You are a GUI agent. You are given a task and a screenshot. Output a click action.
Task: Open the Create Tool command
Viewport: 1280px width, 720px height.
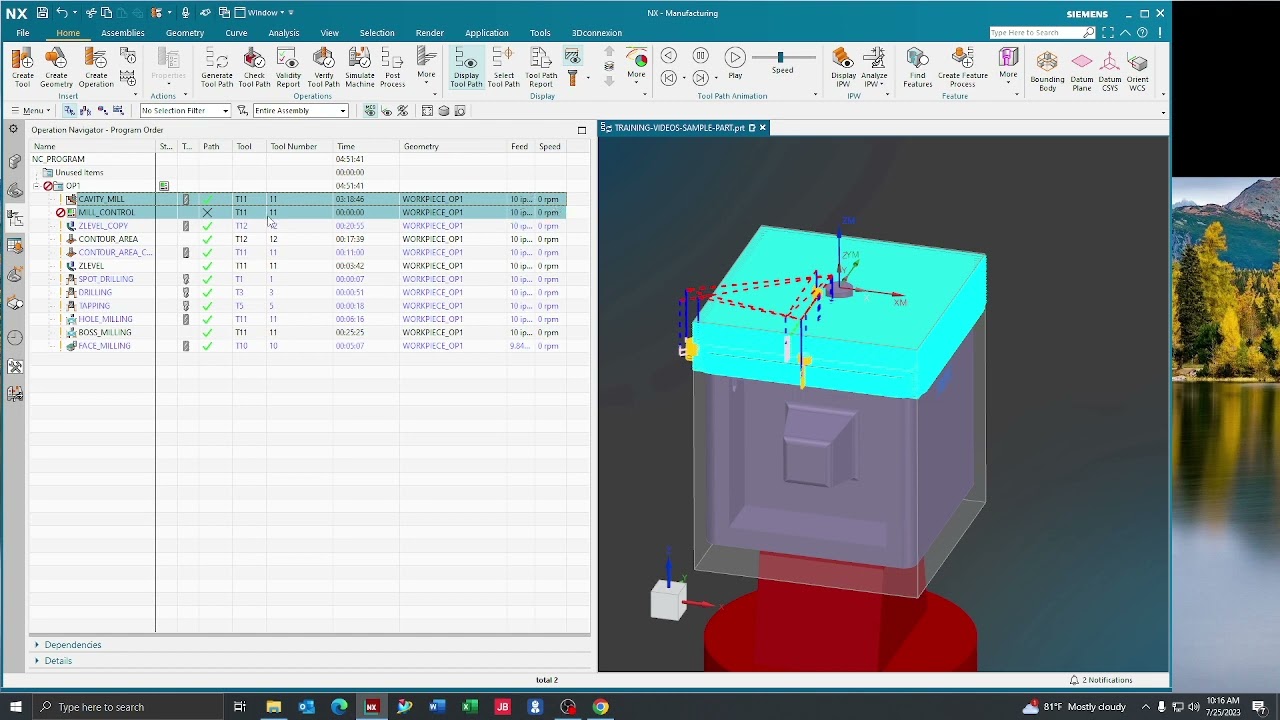[22, 67]
